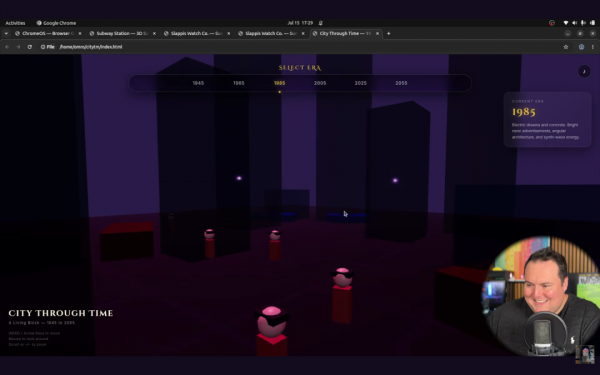Select the 2055 era
The height and width of the screenshot is (375, 600).
pyautogui.click(x=401, y=83)
